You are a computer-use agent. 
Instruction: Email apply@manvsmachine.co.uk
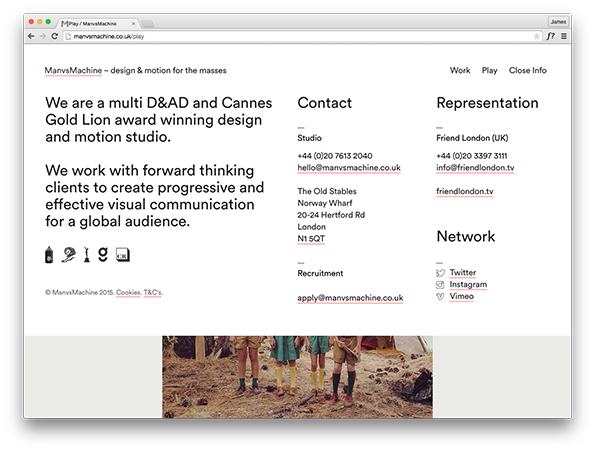(x=350, y=298)
